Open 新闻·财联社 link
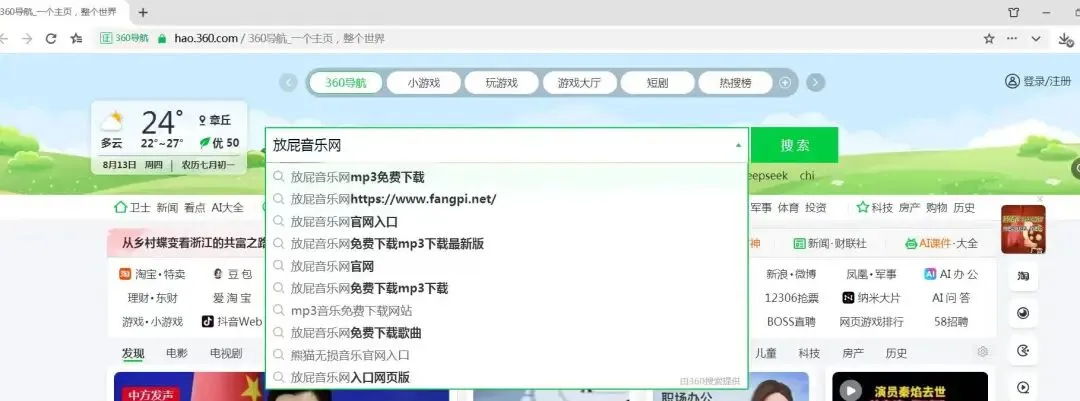 830,243
